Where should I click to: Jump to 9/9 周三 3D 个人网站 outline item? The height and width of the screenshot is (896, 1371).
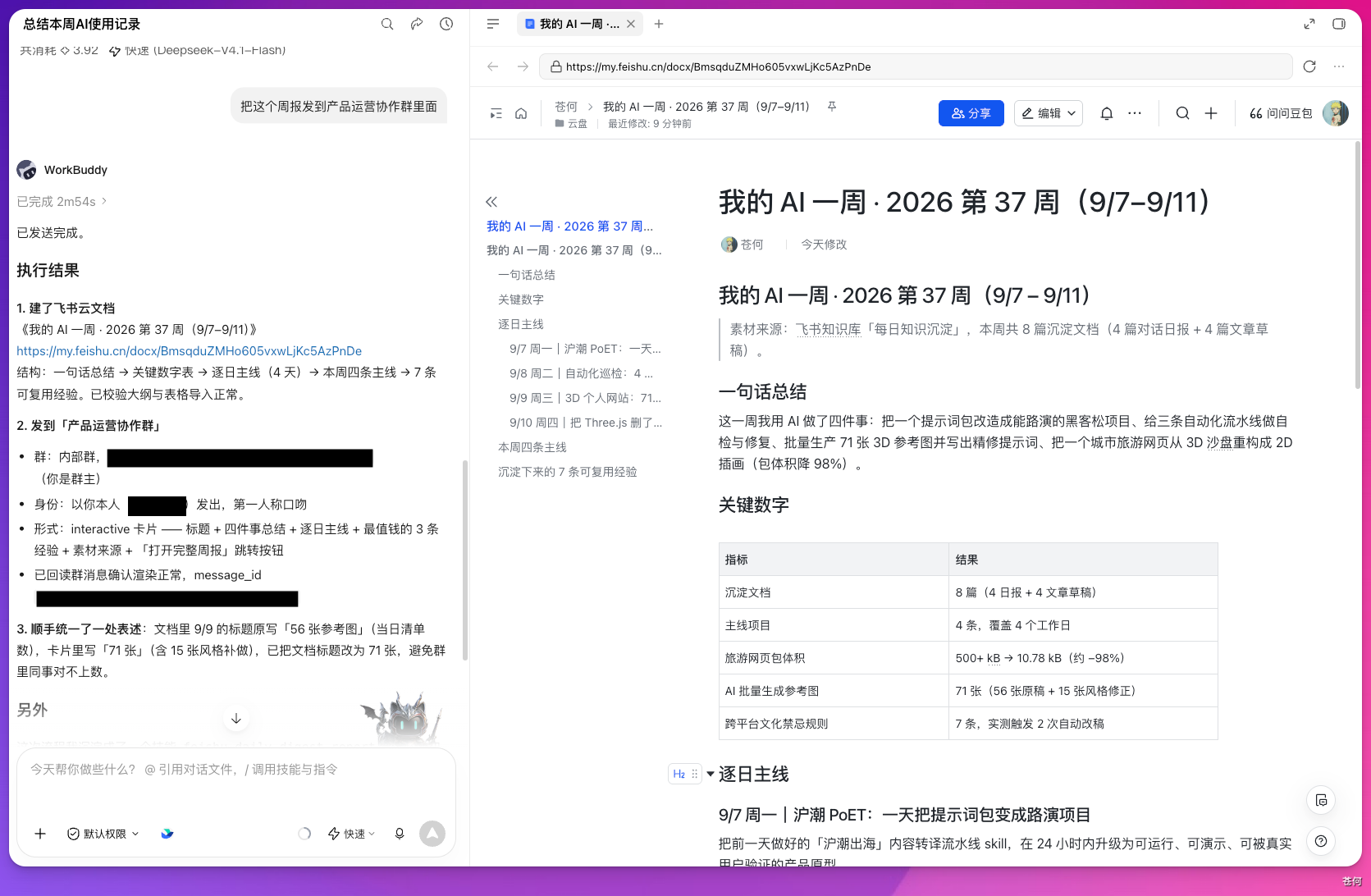[x=585, y=398]
